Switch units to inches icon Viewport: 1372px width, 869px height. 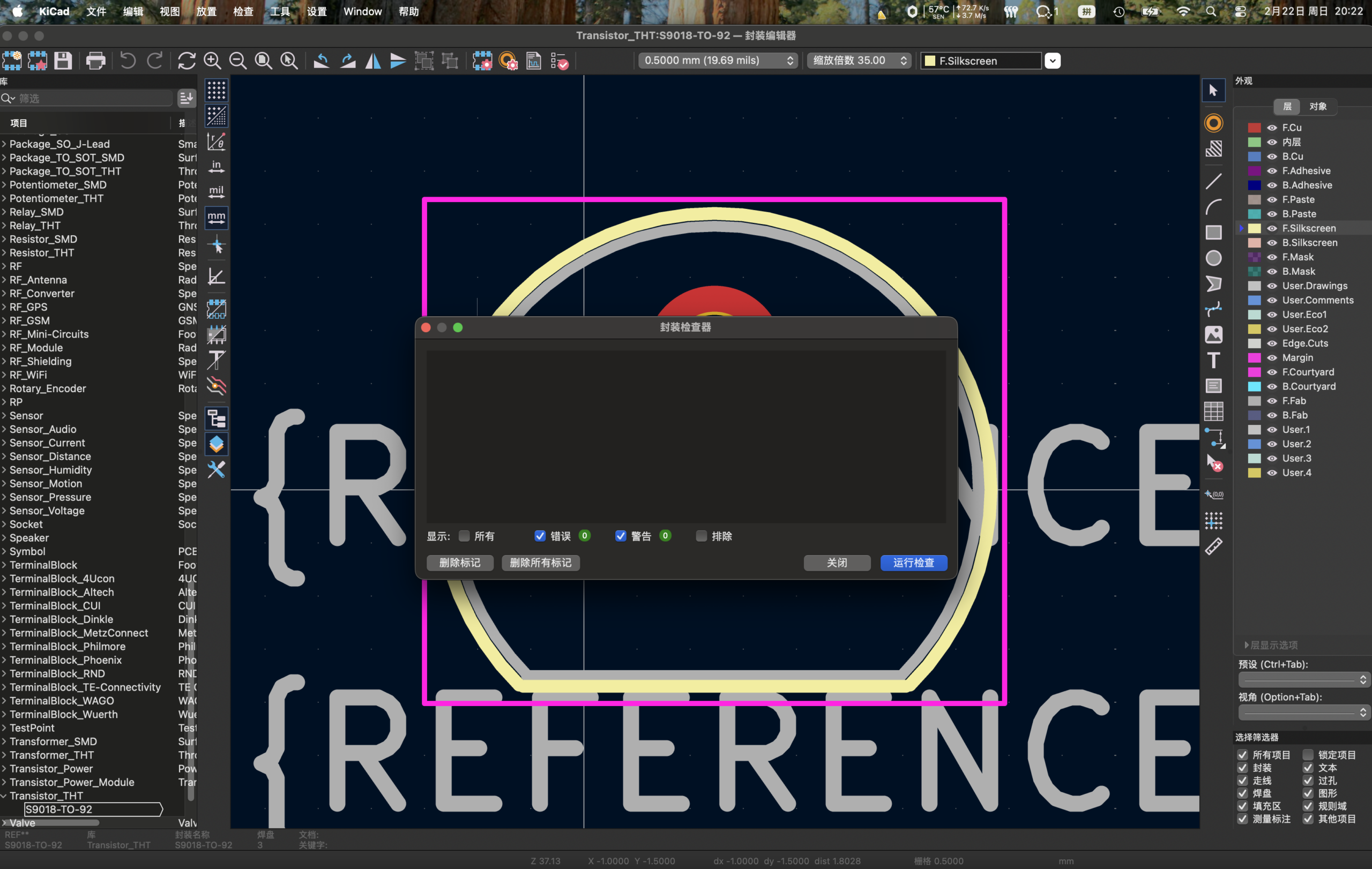[x=216, y=166]
